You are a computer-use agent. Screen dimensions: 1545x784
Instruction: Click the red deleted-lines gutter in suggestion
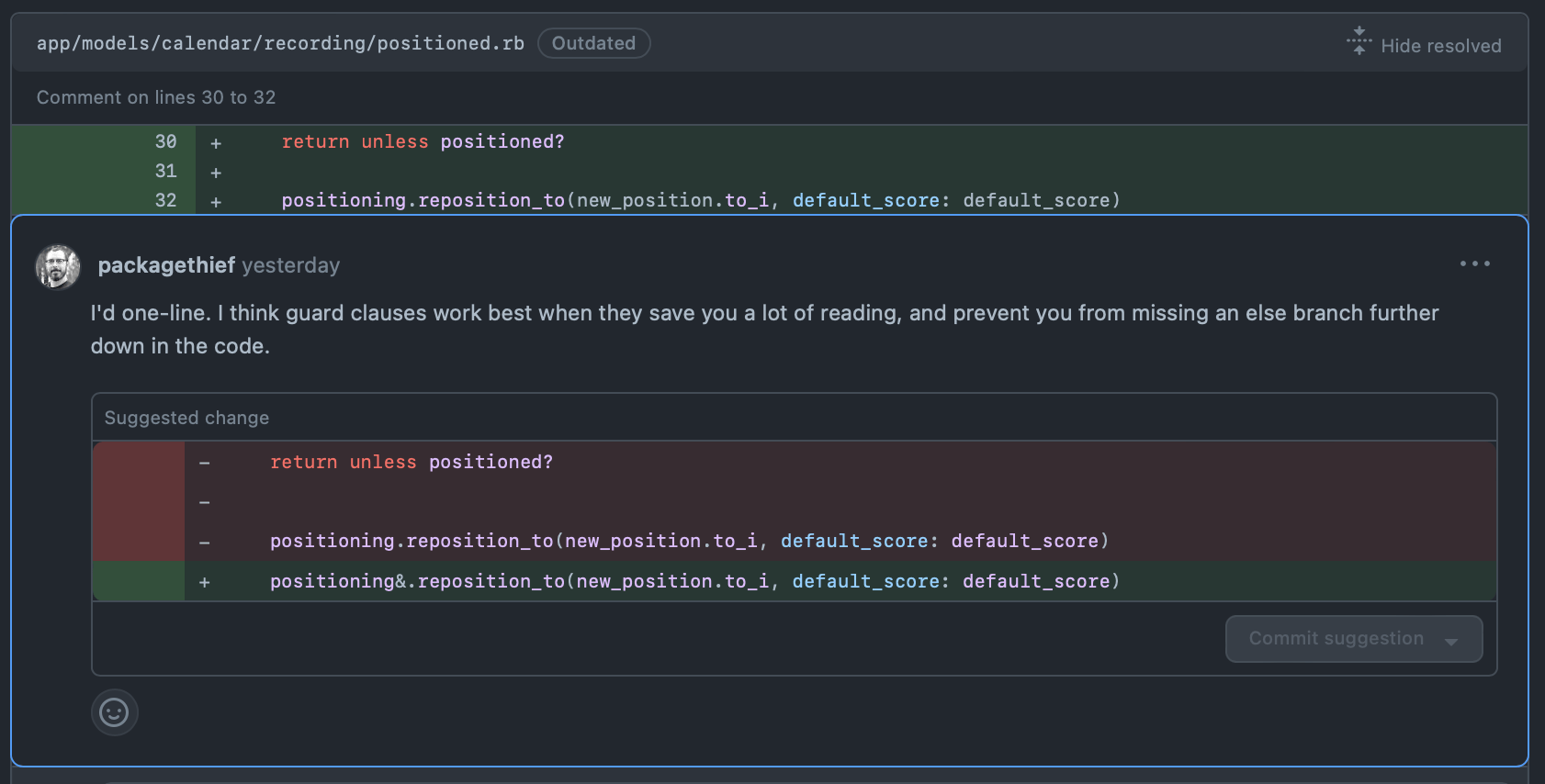(x=139, y=501)
